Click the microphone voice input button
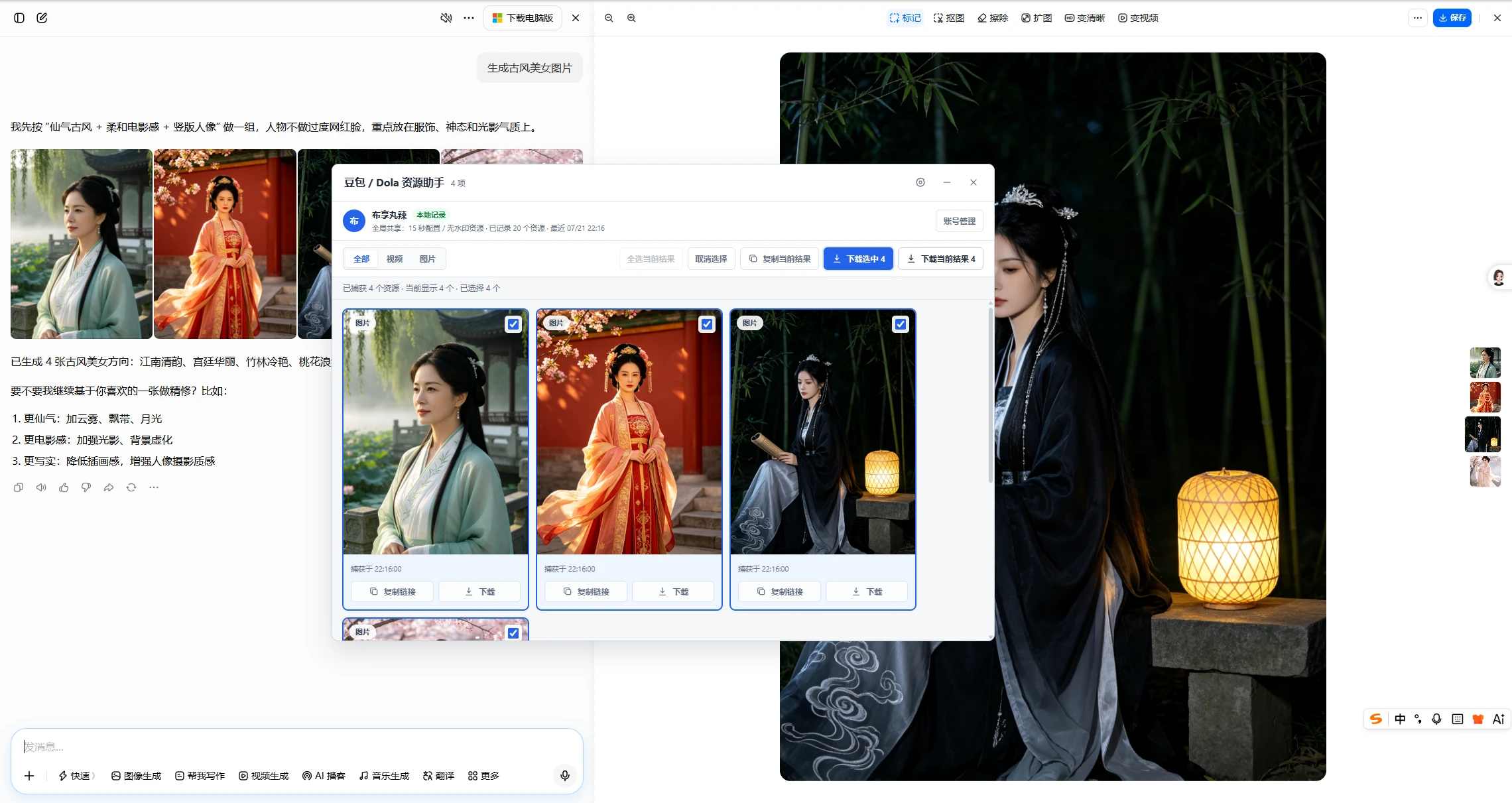The height and width of the screenshot is (803, 1512). tap(565, 776)
